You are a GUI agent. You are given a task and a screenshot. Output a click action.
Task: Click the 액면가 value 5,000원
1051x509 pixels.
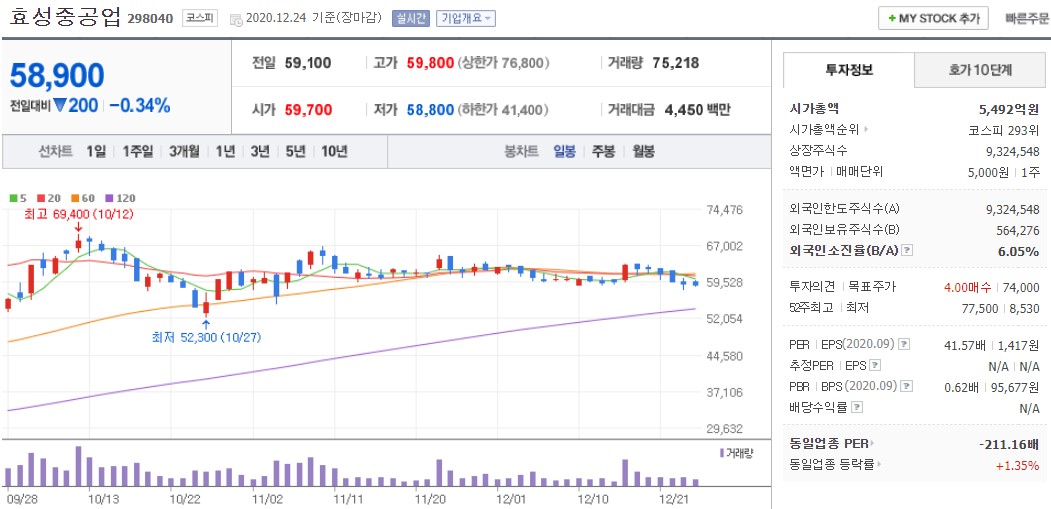click(988, 172)
